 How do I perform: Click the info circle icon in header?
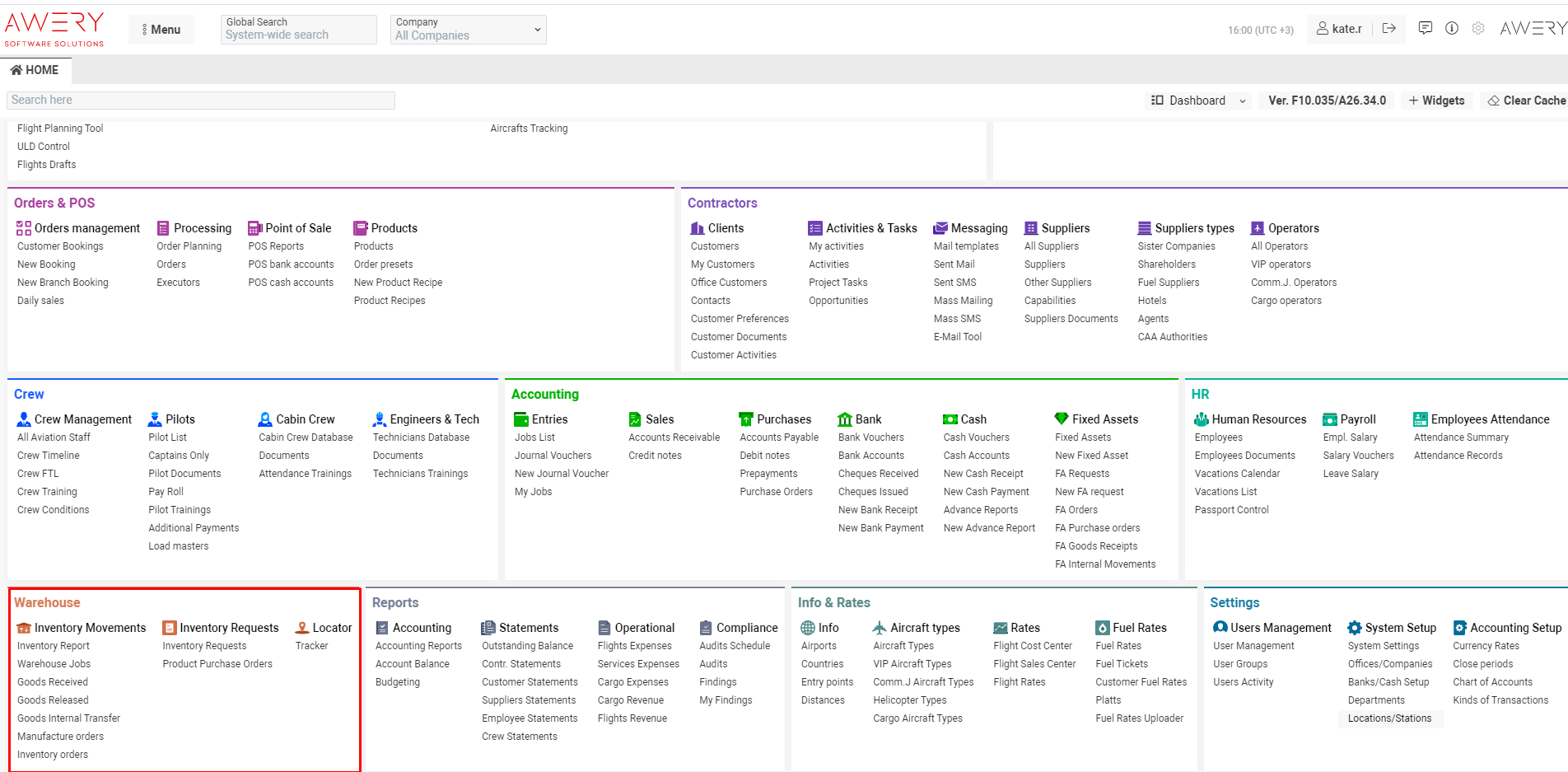pos(1452,29)
